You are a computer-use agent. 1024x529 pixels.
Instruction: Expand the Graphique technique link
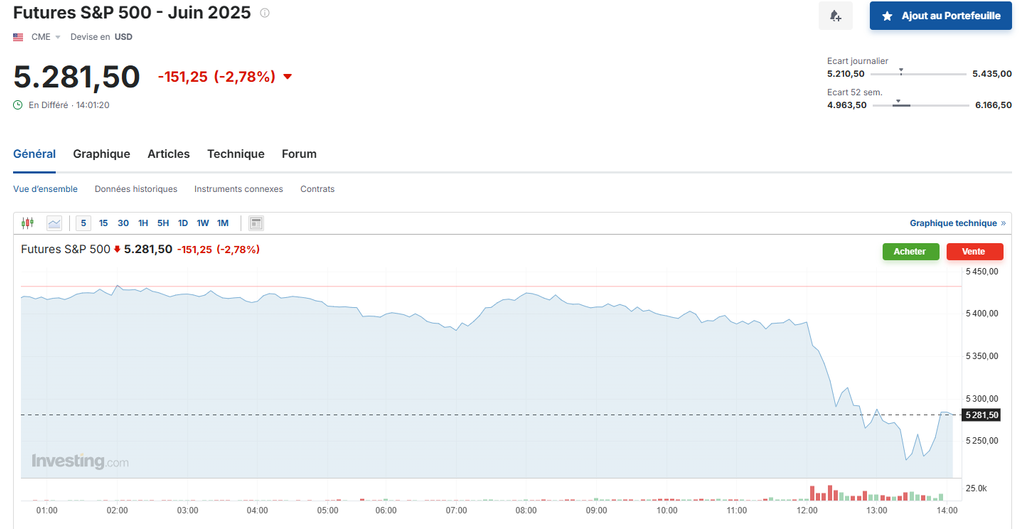[957, 223]
